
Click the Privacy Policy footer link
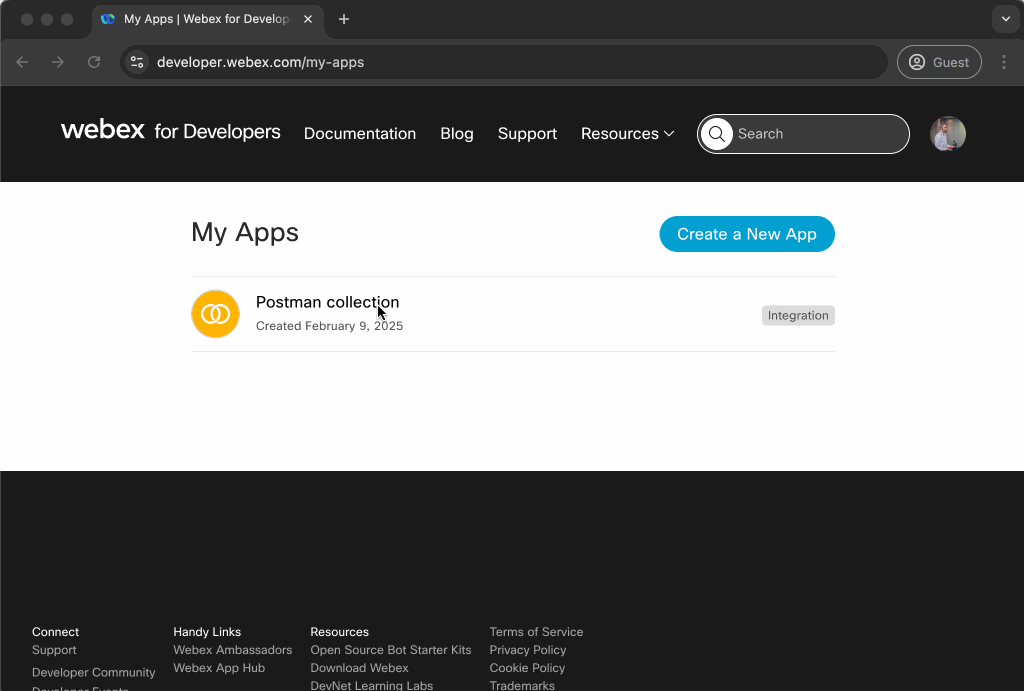click(527, 650)
